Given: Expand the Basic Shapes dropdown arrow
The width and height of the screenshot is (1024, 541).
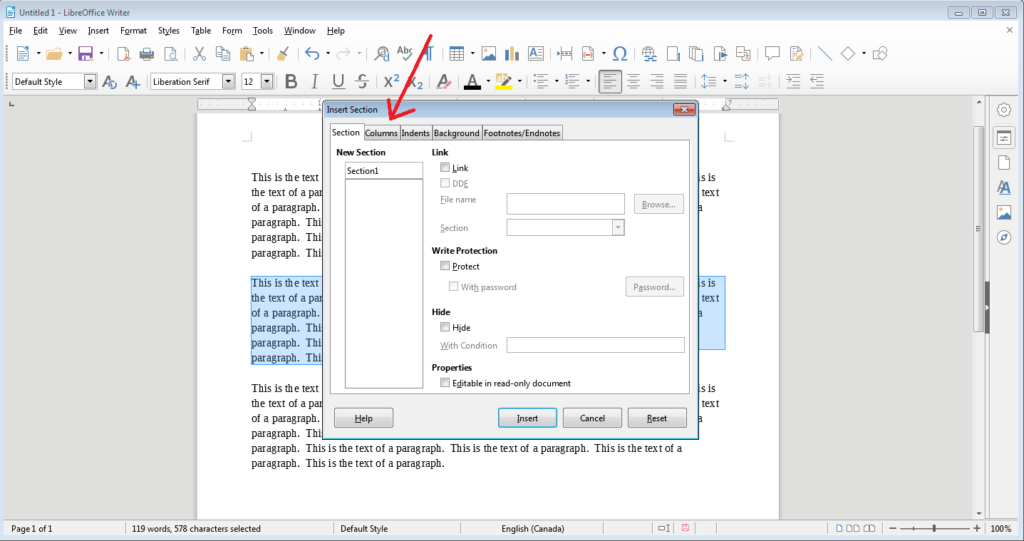Looking at the screenshot, I should coord(863,54).
